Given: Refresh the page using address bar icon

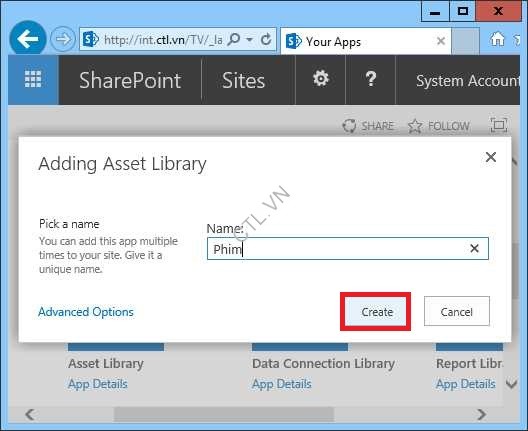Looking at the screenshot, I should pyautogui.click(x=266, y=40).
